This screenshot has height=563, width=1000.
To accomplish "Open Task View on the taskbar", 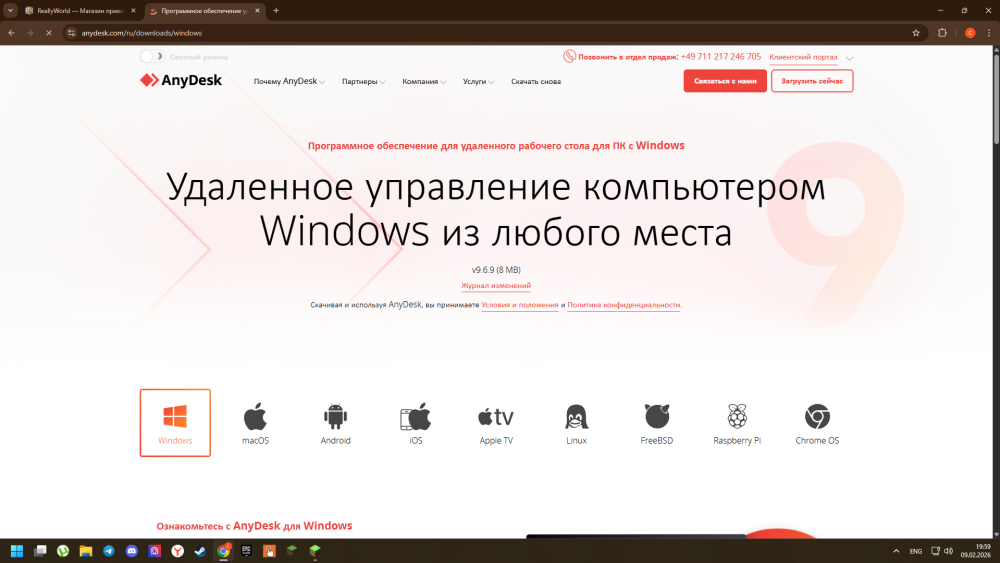I will 40,551.
